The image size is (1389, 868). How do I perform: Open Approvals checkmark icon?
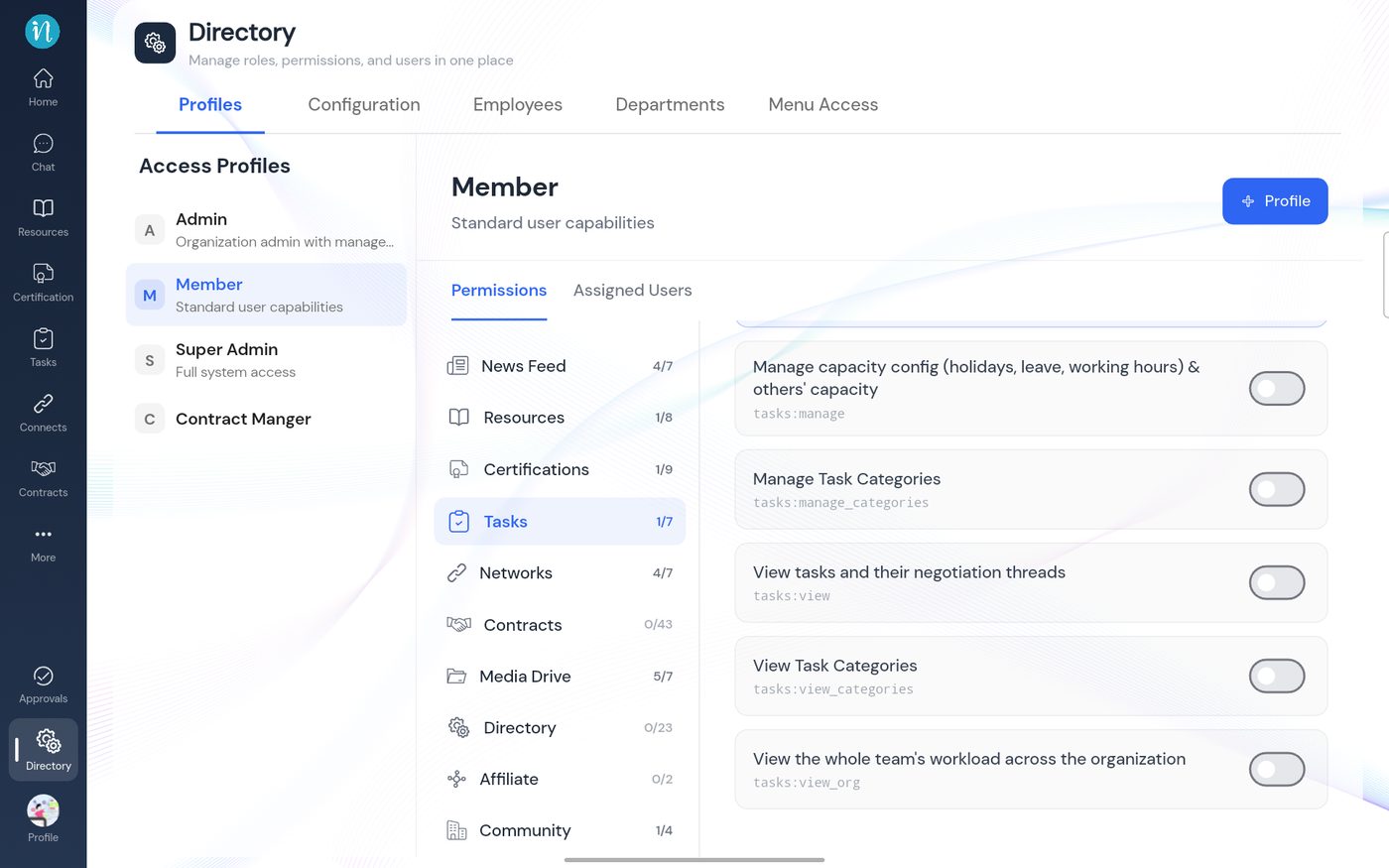coord(43,684)
